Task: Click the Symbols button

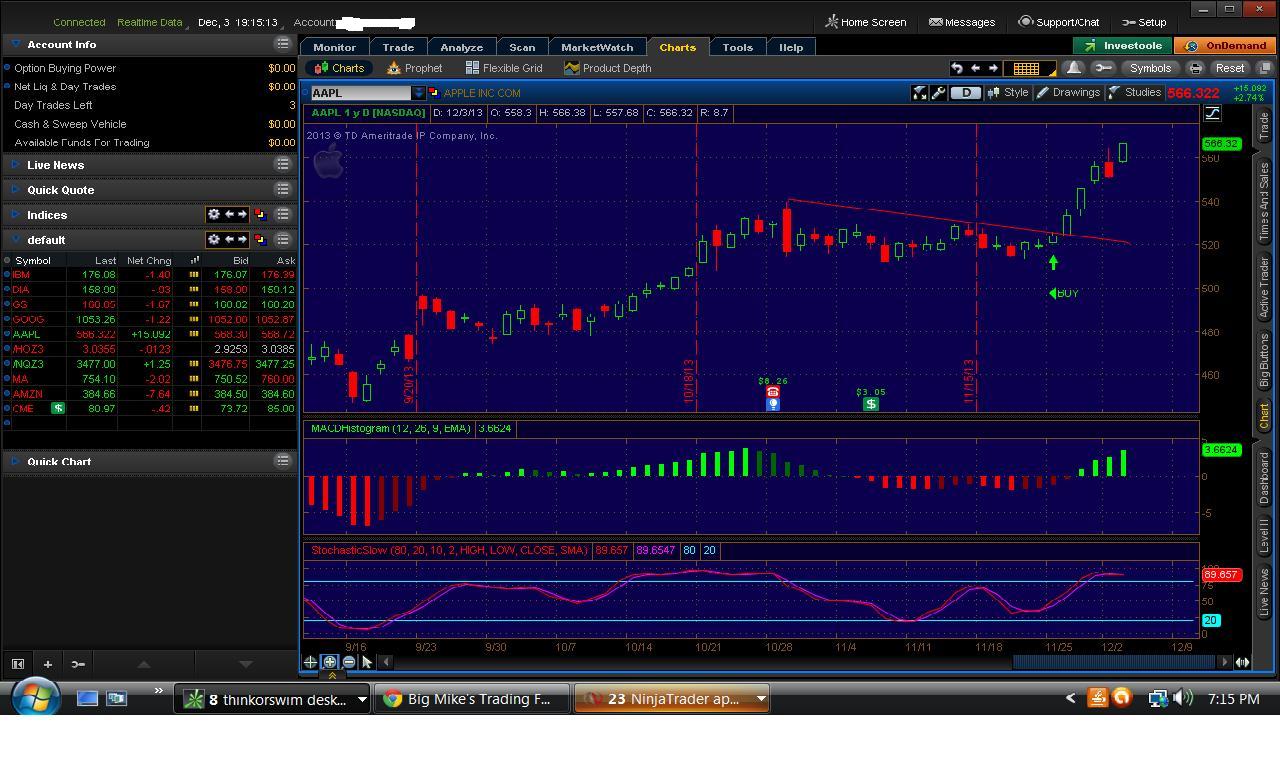Action: tap(1150, 68)
